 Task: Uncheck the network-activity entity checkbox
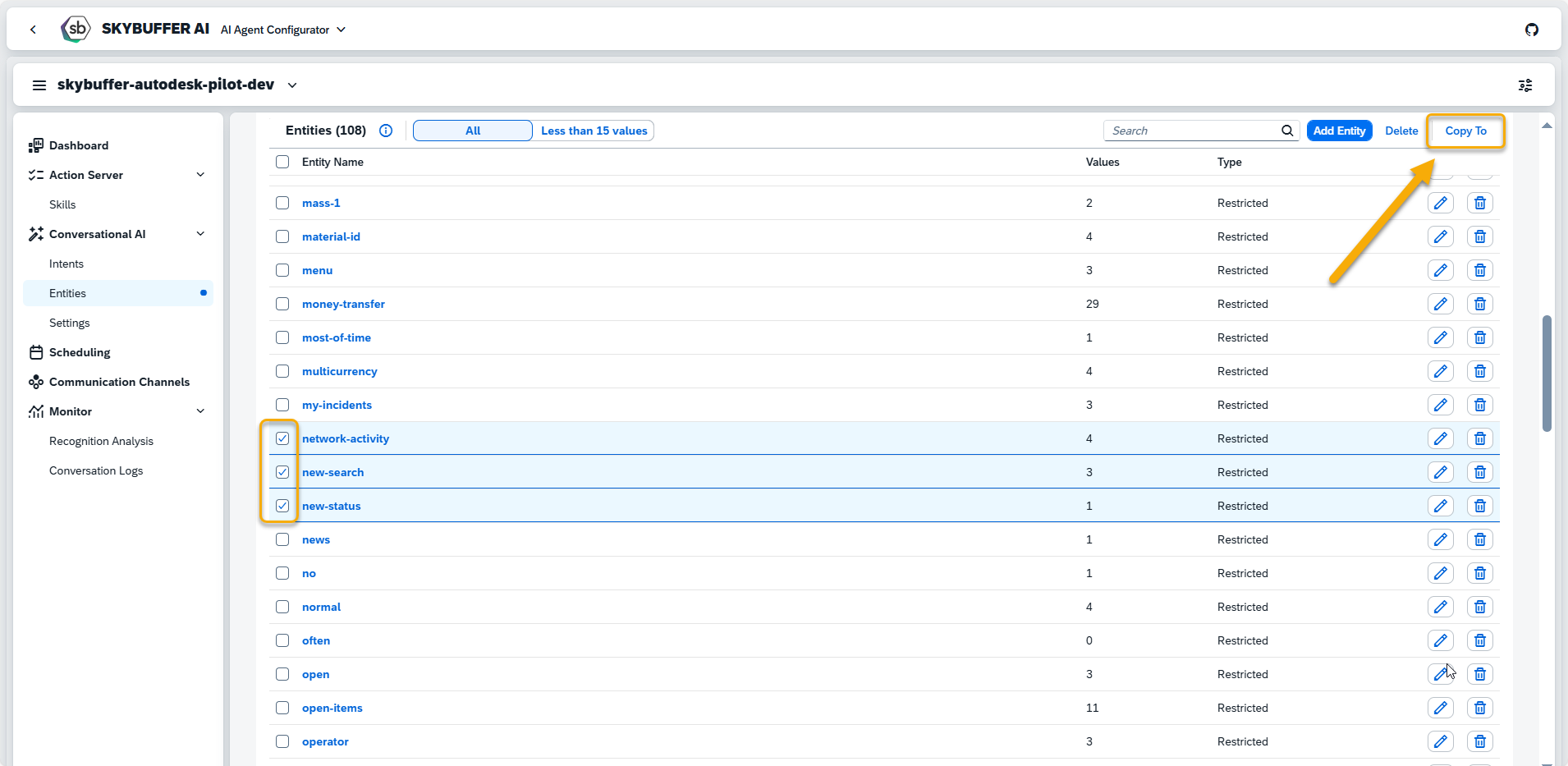[282, 438]
